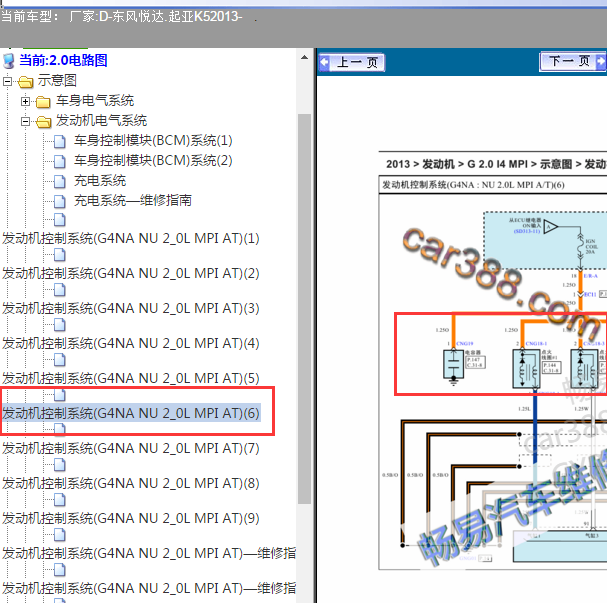Open 发动机控制系统(G4NA NU 2_0L MPI AT)(2)

pyautogui.click(x=131, y=273)
